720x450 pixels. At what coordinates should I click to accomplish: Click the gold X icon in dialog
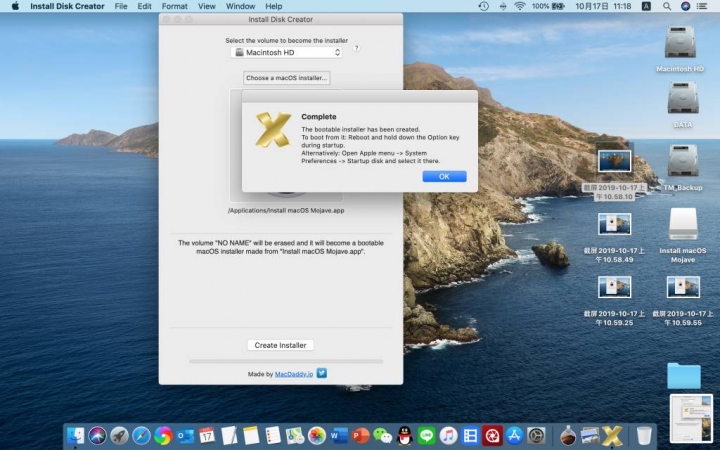click(273, 130)
